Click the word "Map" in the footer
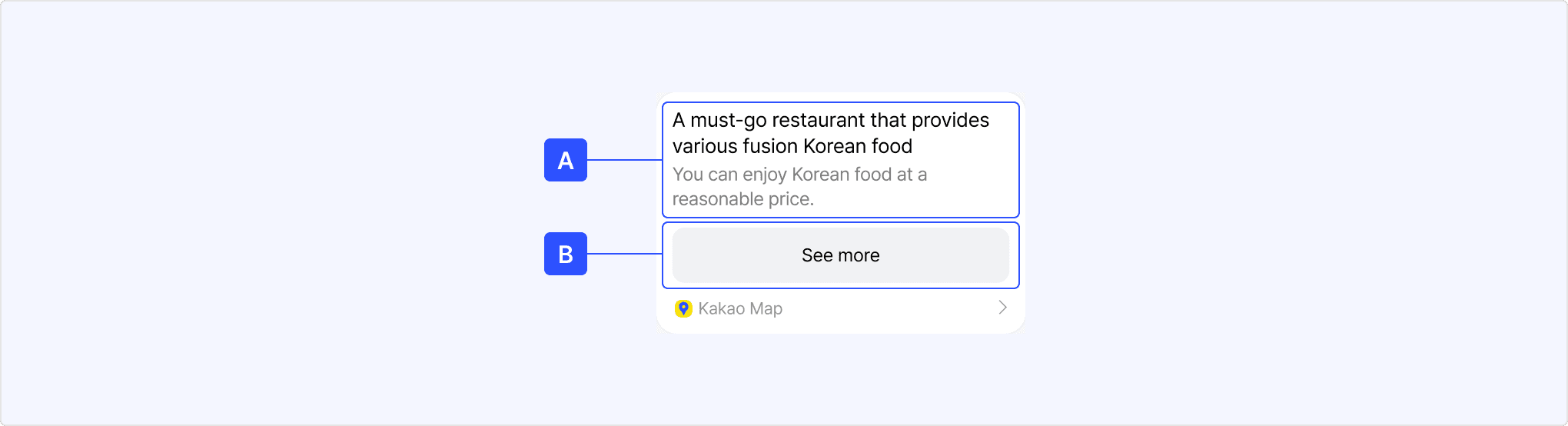 point(766,308)
